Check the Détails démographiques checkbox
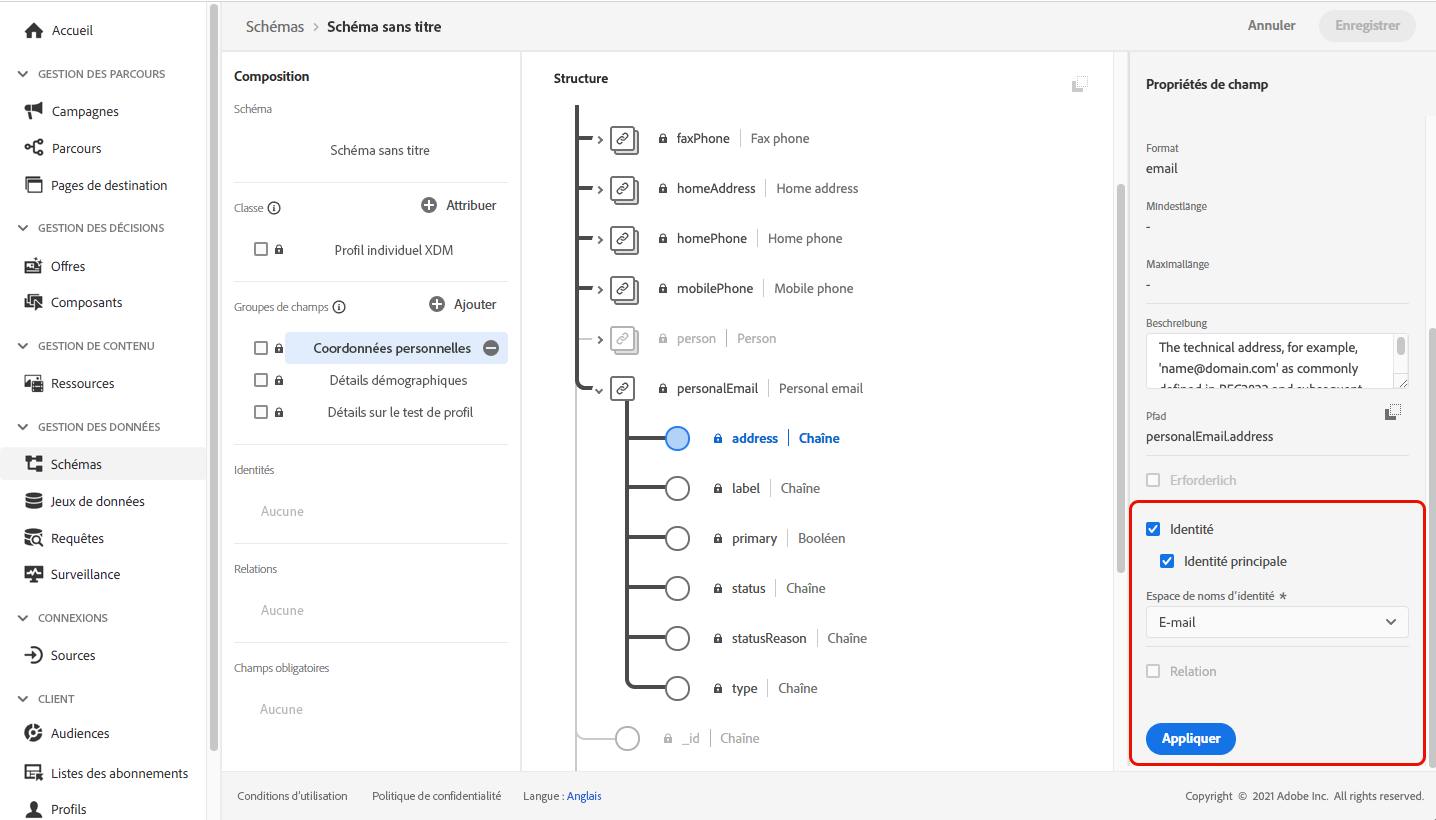Viewport: 1436px width, 820px height. (261, 380)
